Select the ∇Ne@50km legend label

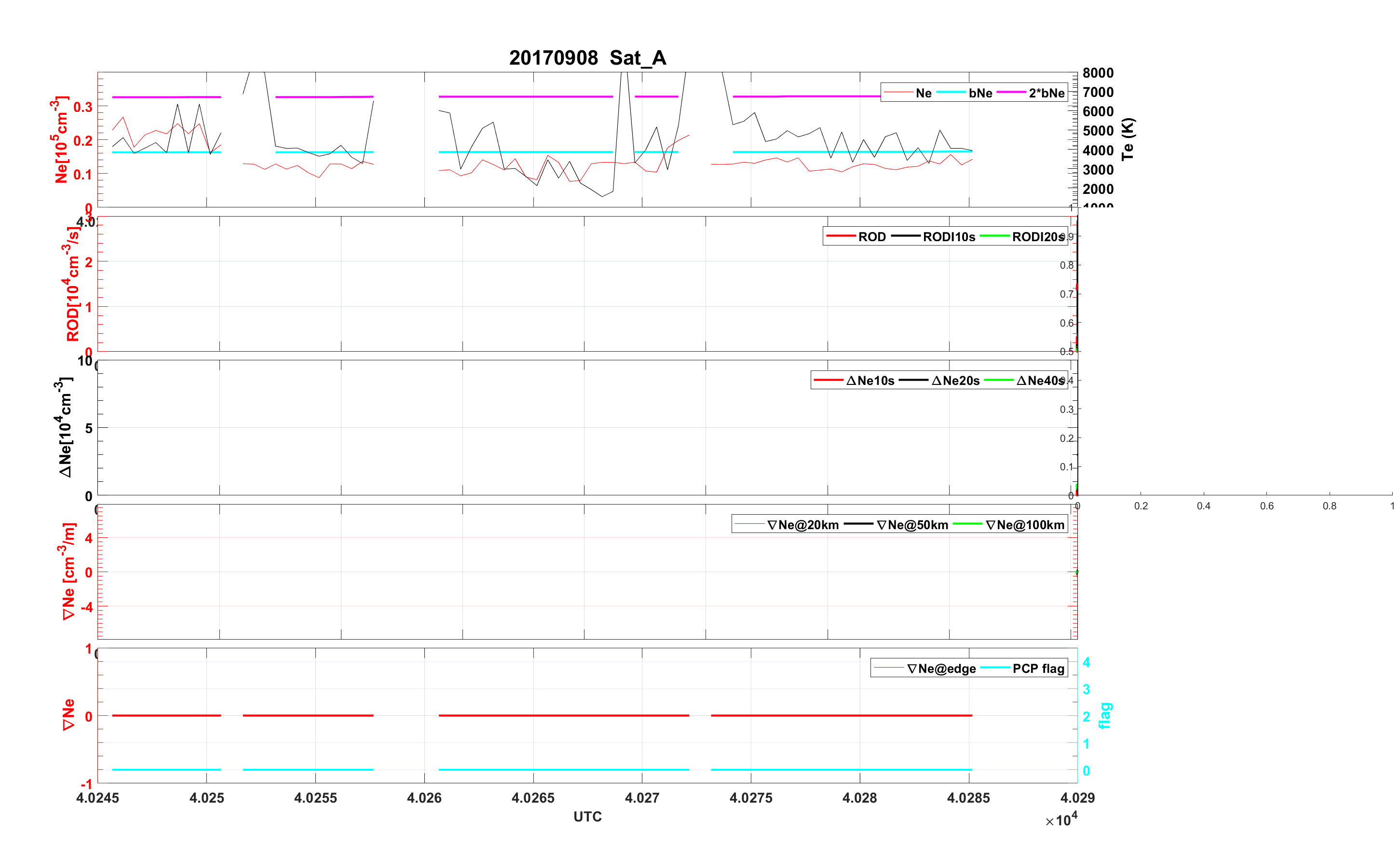tap(912, 525)
